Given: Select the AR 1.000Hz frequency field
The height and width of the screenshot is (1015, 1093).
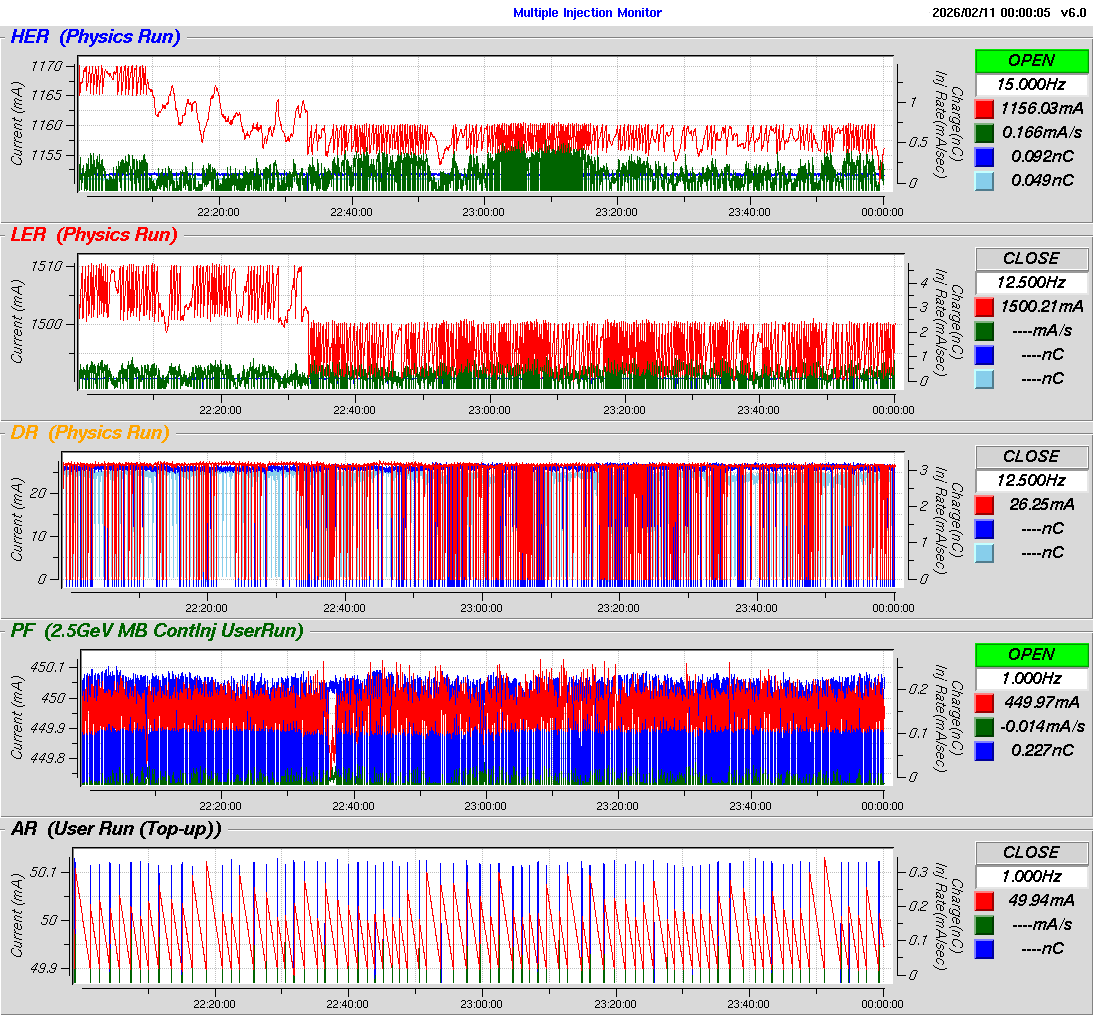Looking at the screenshot, I should click(x=1031, y=876).
